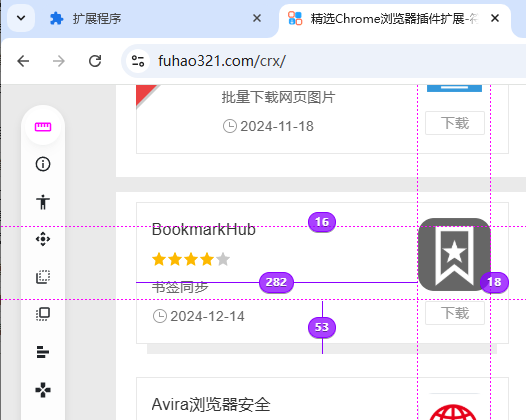
Task: Download the 批量下载网页图片 extension
Action: [455, 123]
